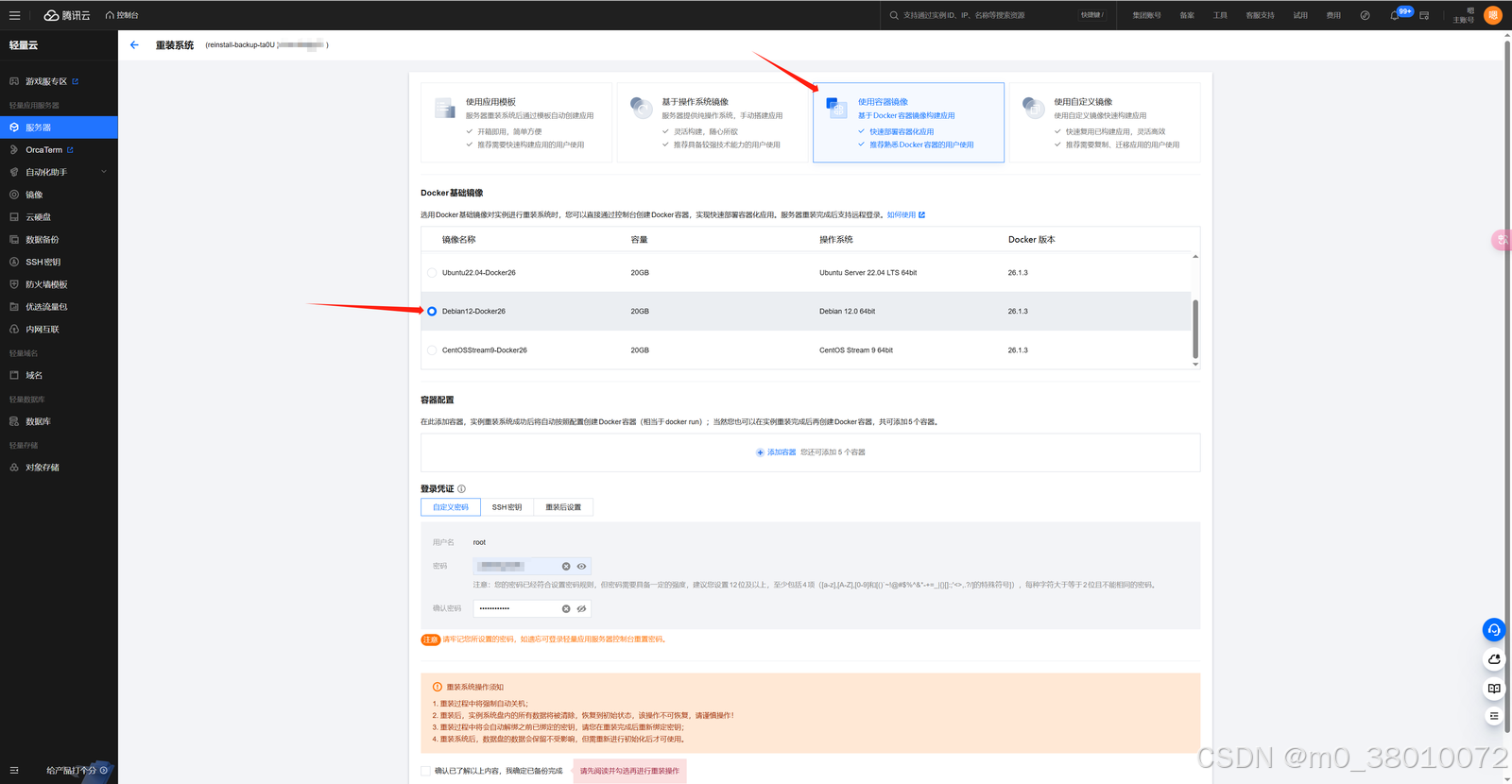This screenshot has height=784, width=1512.
Task: Clear the 密码 field with X icon
Action: click(x=566, y=567)
